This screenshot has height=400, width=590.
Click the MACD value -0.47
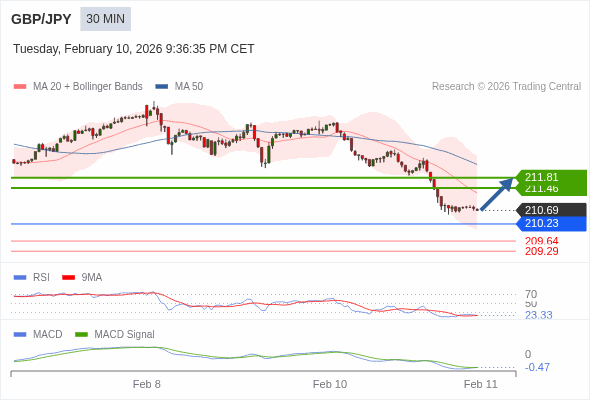(537, 367)
